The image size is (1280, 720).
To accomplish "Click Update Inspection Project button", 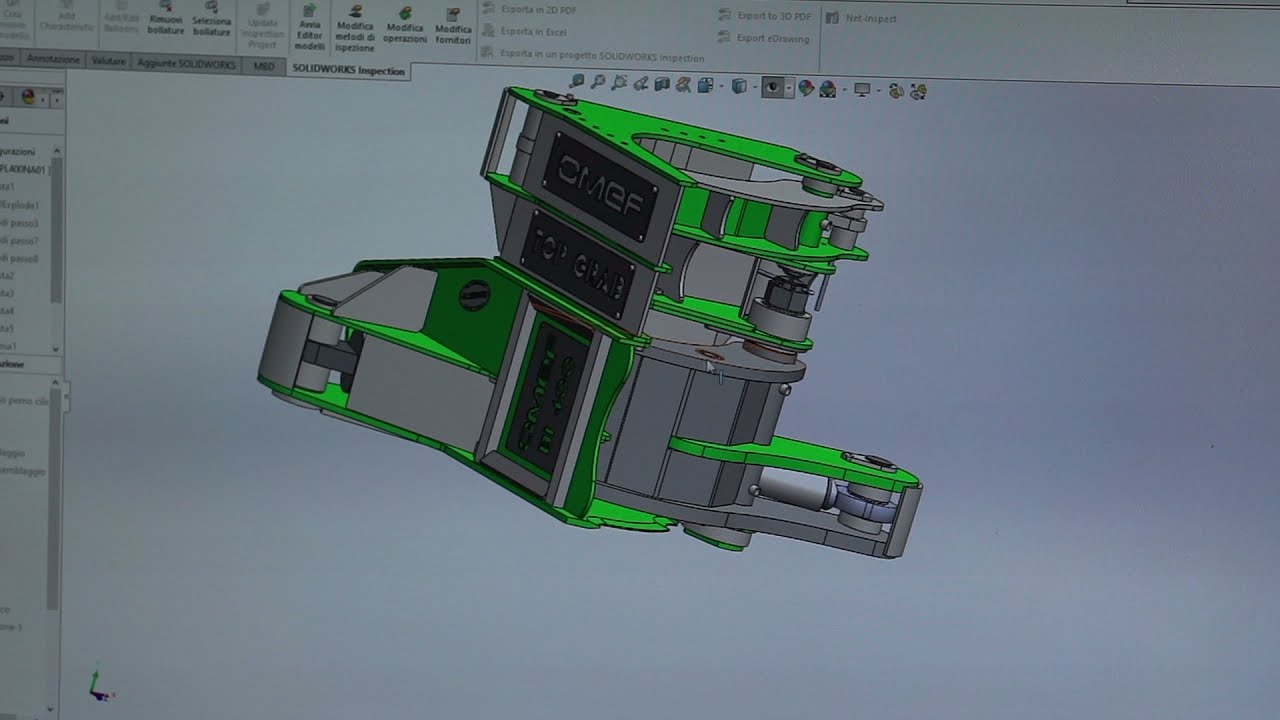I will [263, 25].
